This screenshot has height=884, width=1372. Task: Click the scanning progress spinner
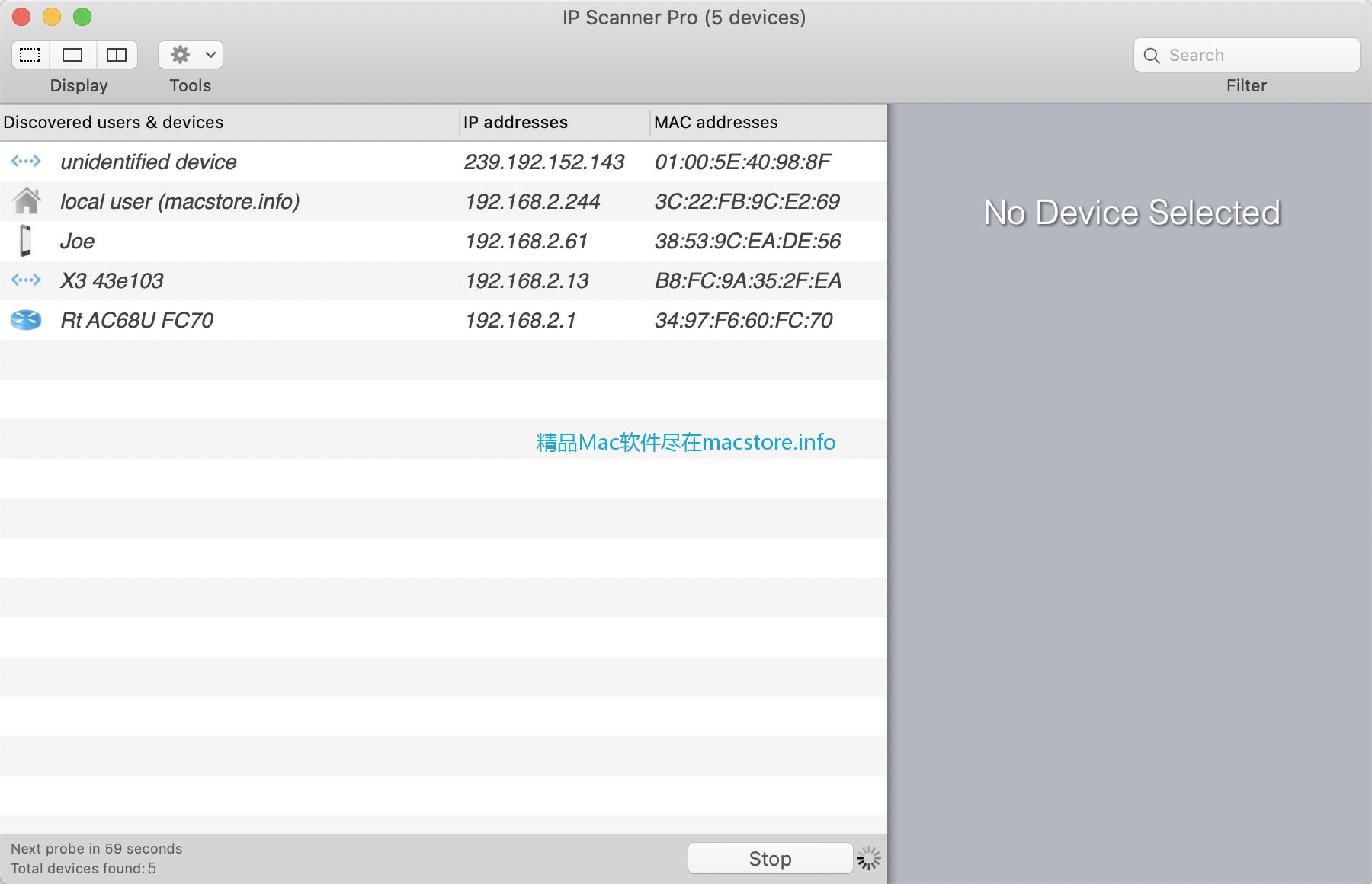click(x=868, y=858)
